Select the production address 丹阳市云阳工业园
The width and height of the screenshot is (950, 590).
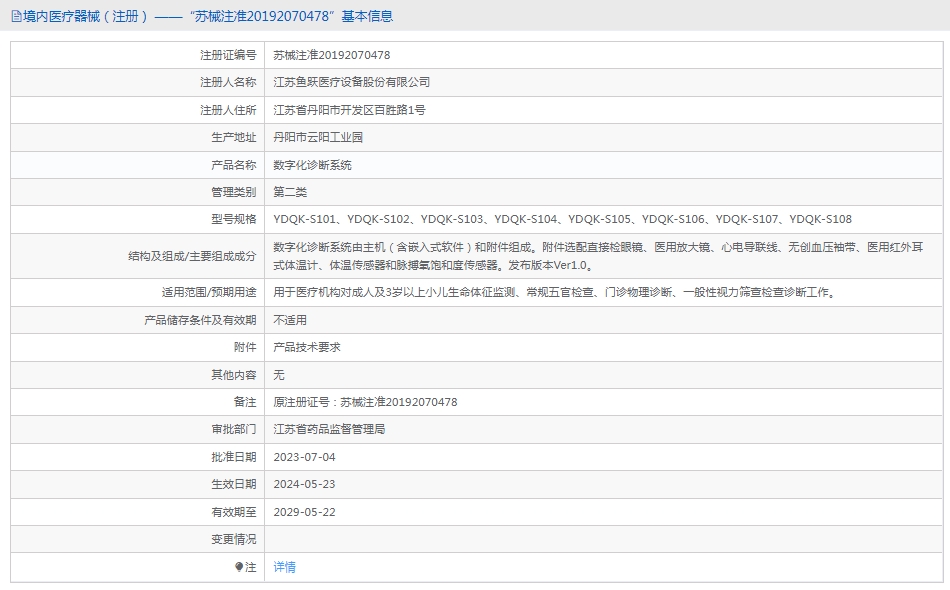click(x=318, y=138)
